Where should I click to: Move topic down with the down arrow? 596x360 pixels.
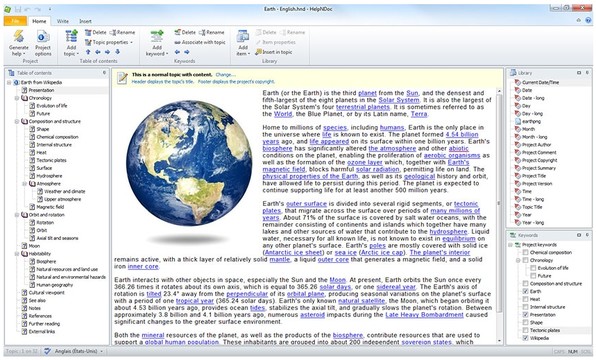click(x=117, y=52)
